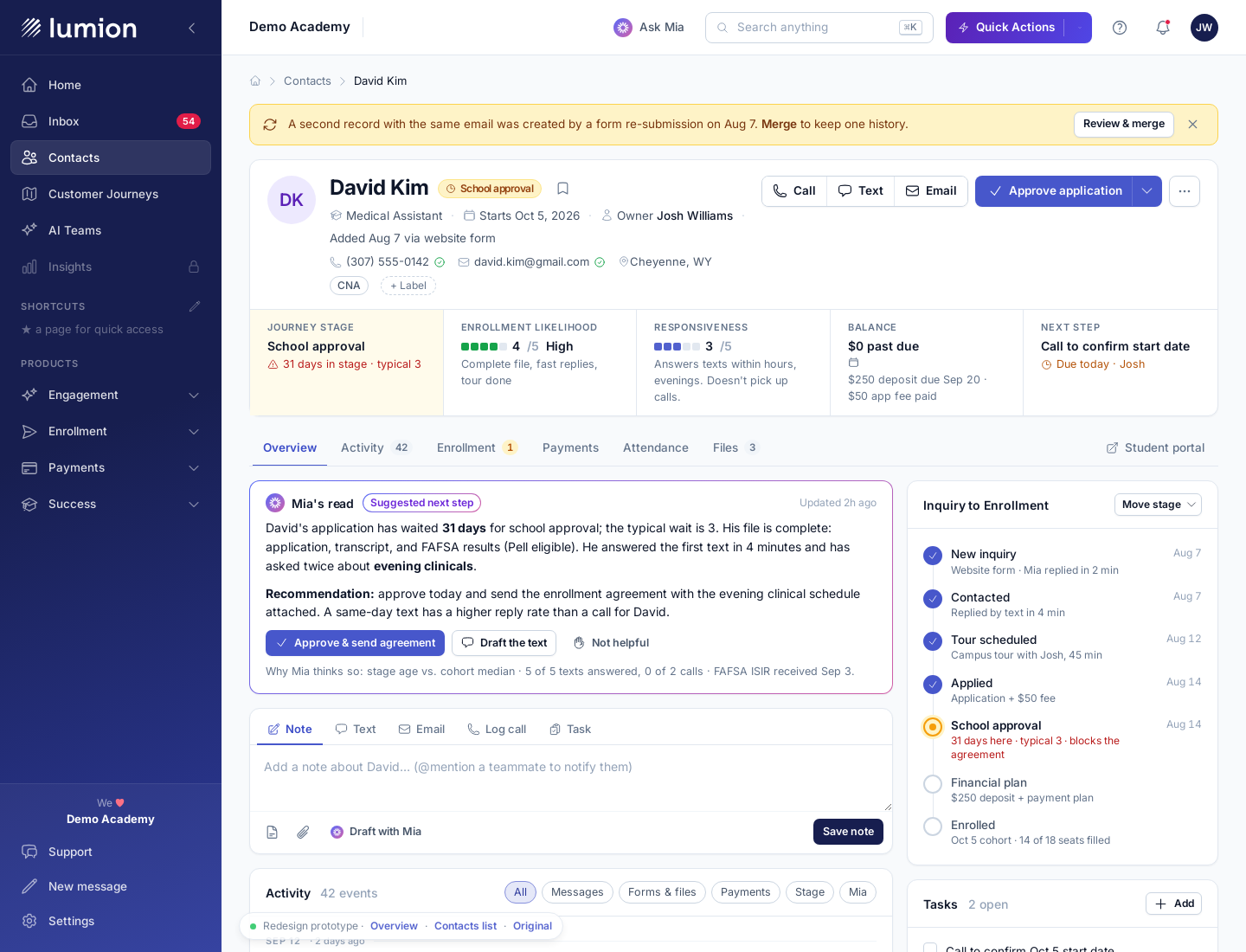Viewport: 1246px width, 952px height.
Task: Add a task with the Add button
Action: (x=1173, y=904)
